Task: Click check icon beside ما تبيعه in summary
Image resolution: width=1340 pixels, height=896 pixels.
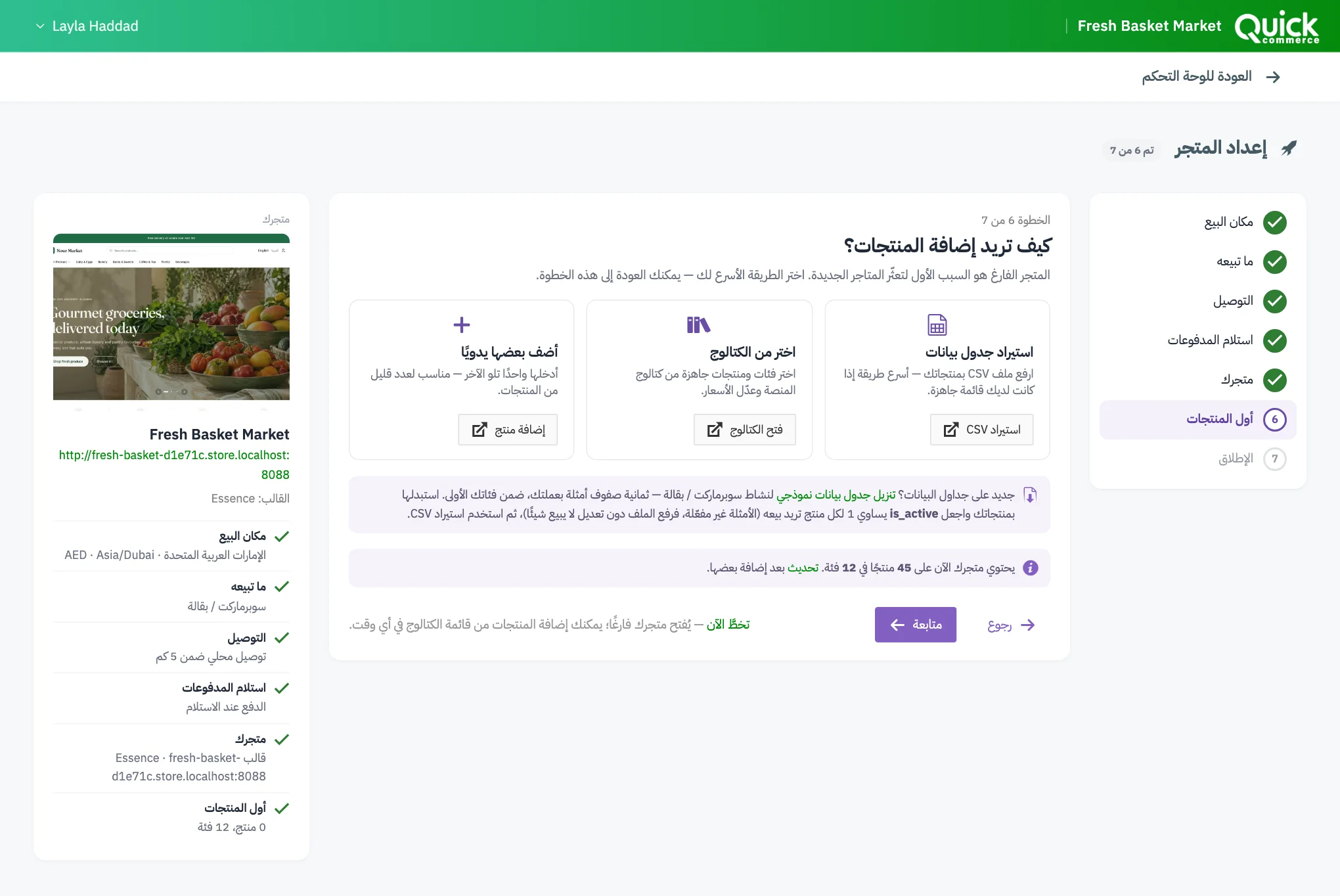Action: pos(282,587)
